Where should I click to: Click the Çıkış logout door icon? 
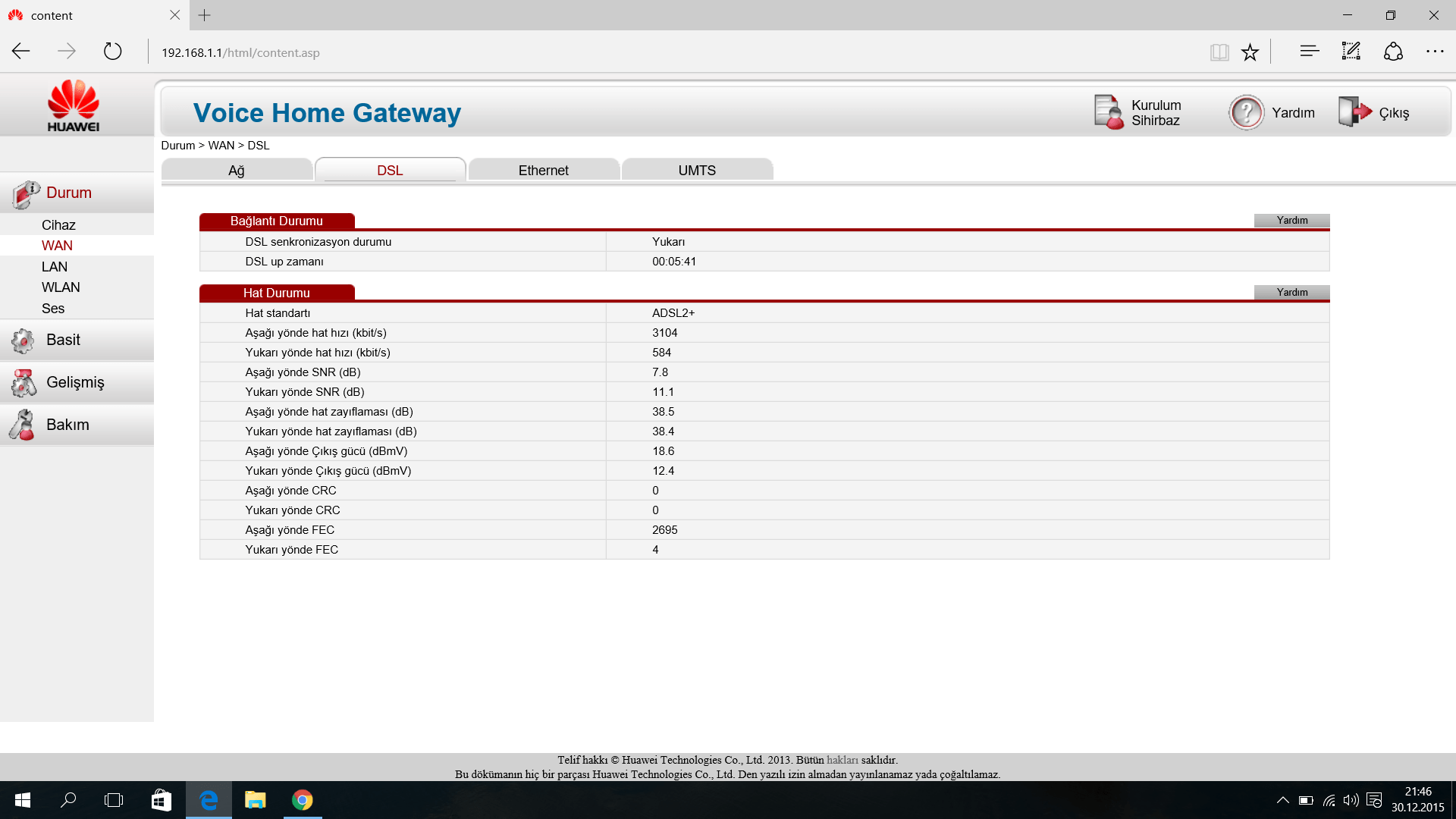pyautogui.click(x=1354, y=112)
